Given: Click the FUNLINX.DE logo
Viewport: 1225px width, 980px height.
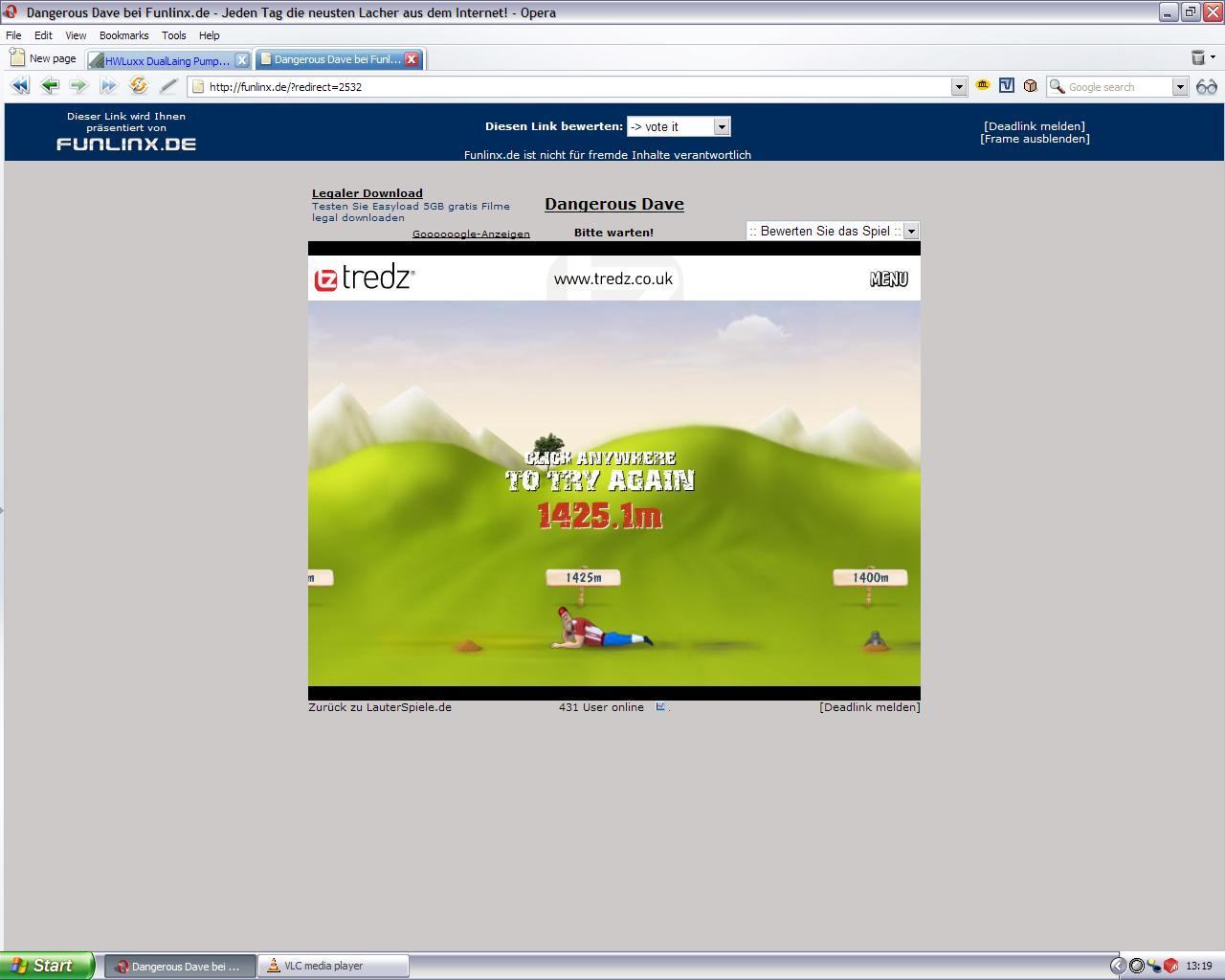Looking at the screenshot, I should click(x=126, y=144).
